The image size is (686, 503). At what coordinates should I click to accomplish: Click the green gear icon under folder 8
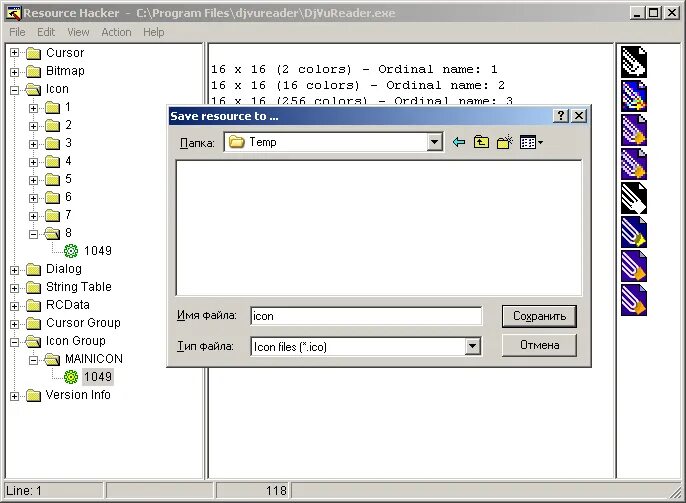[71, 251]
